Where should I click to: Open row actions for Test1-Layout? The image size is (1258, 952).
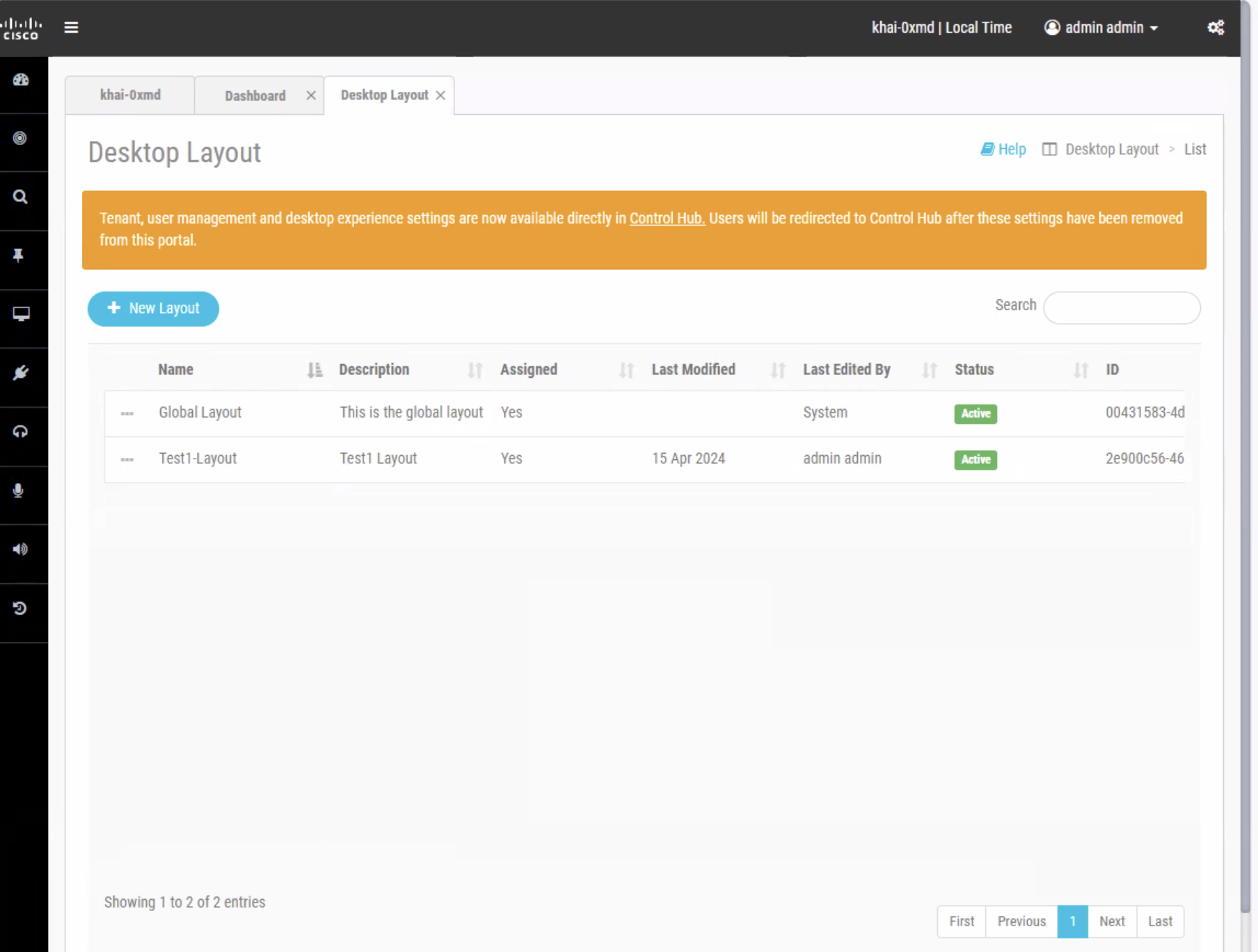click(x=127, y=459)
